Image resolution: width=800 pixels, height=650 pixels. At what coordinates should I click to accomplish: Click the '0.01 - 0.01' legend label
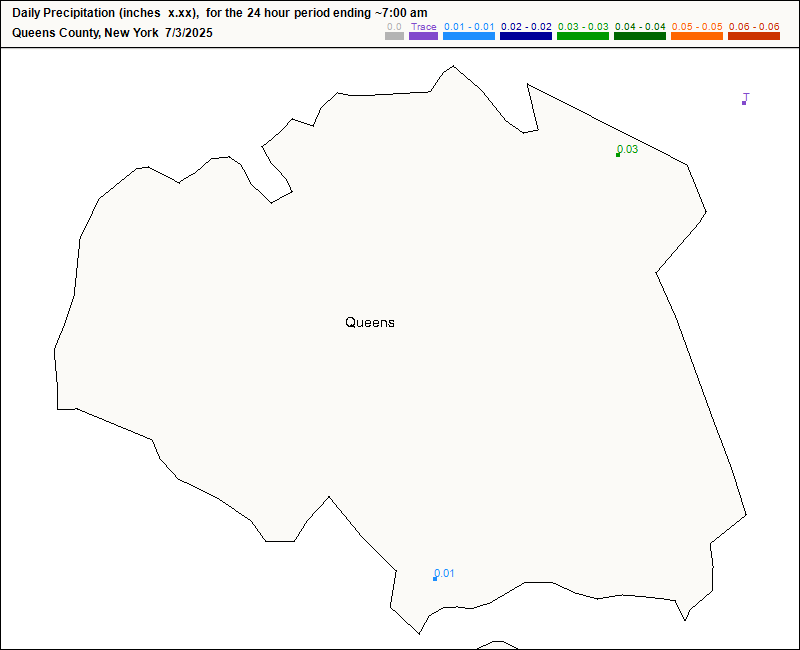point(469,27)
